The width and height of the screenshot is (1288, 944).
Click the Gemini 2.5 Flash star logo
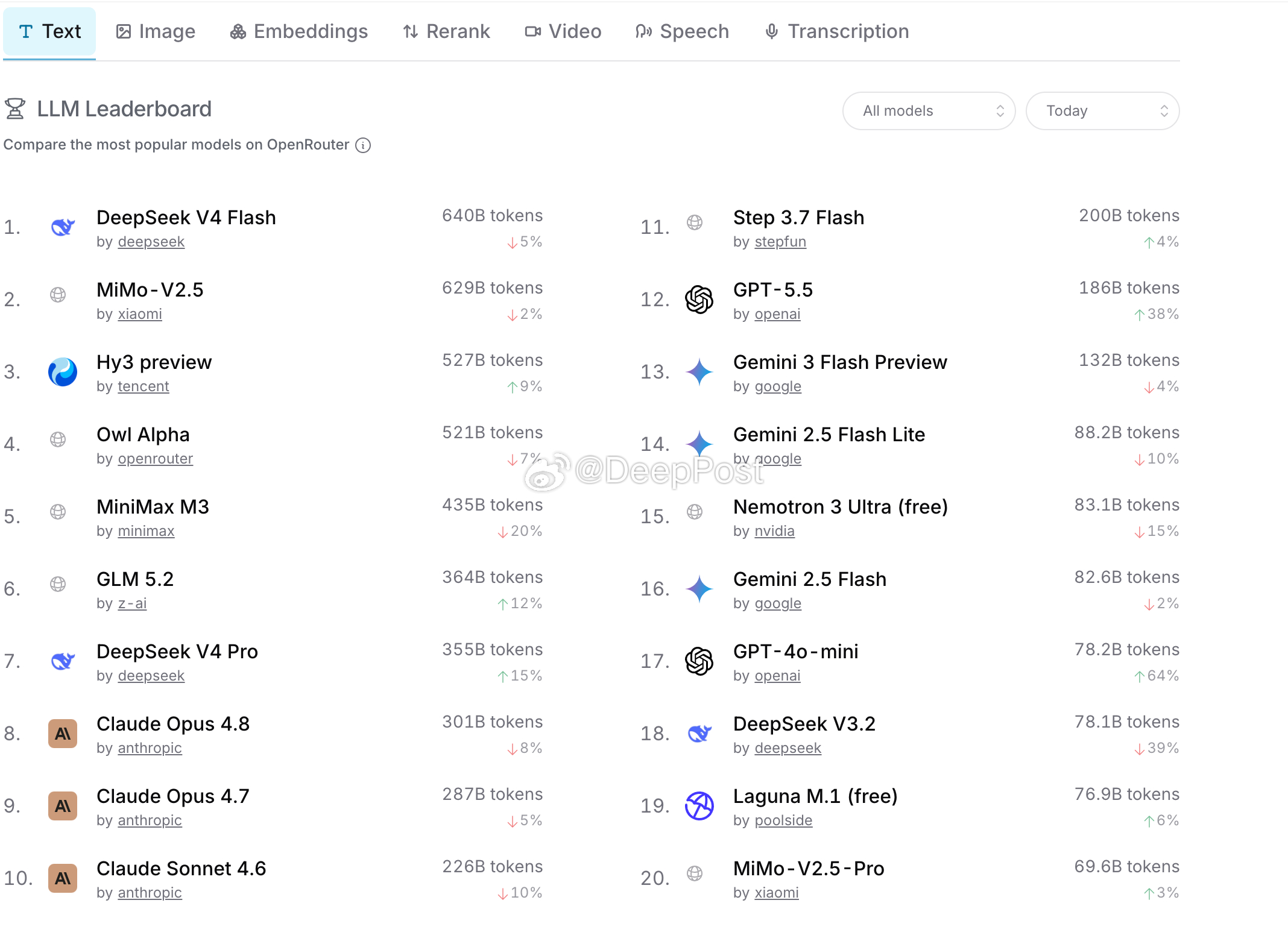pyautogui.click(x=699, y=589)
